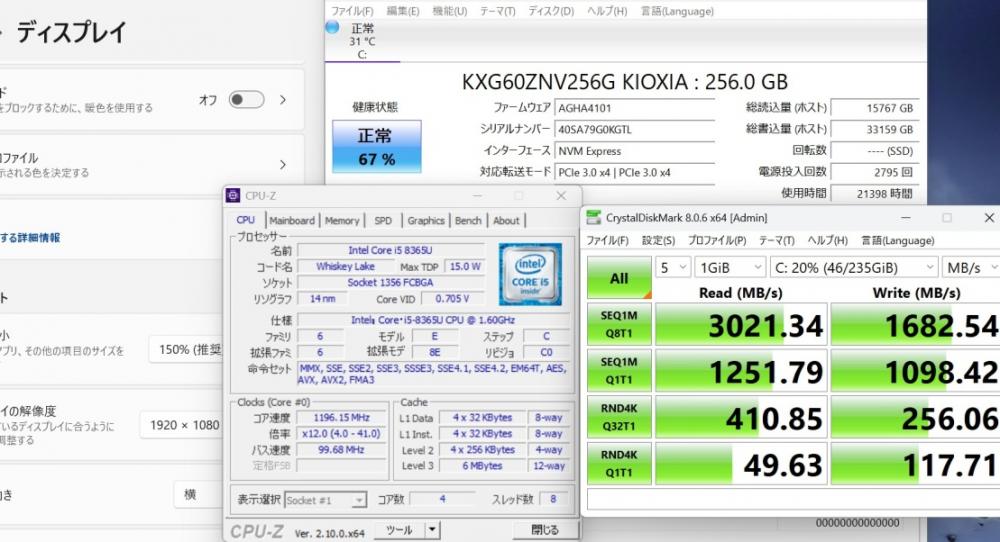Switch to the Memory tab in CPU-Z

click(342, 221)
